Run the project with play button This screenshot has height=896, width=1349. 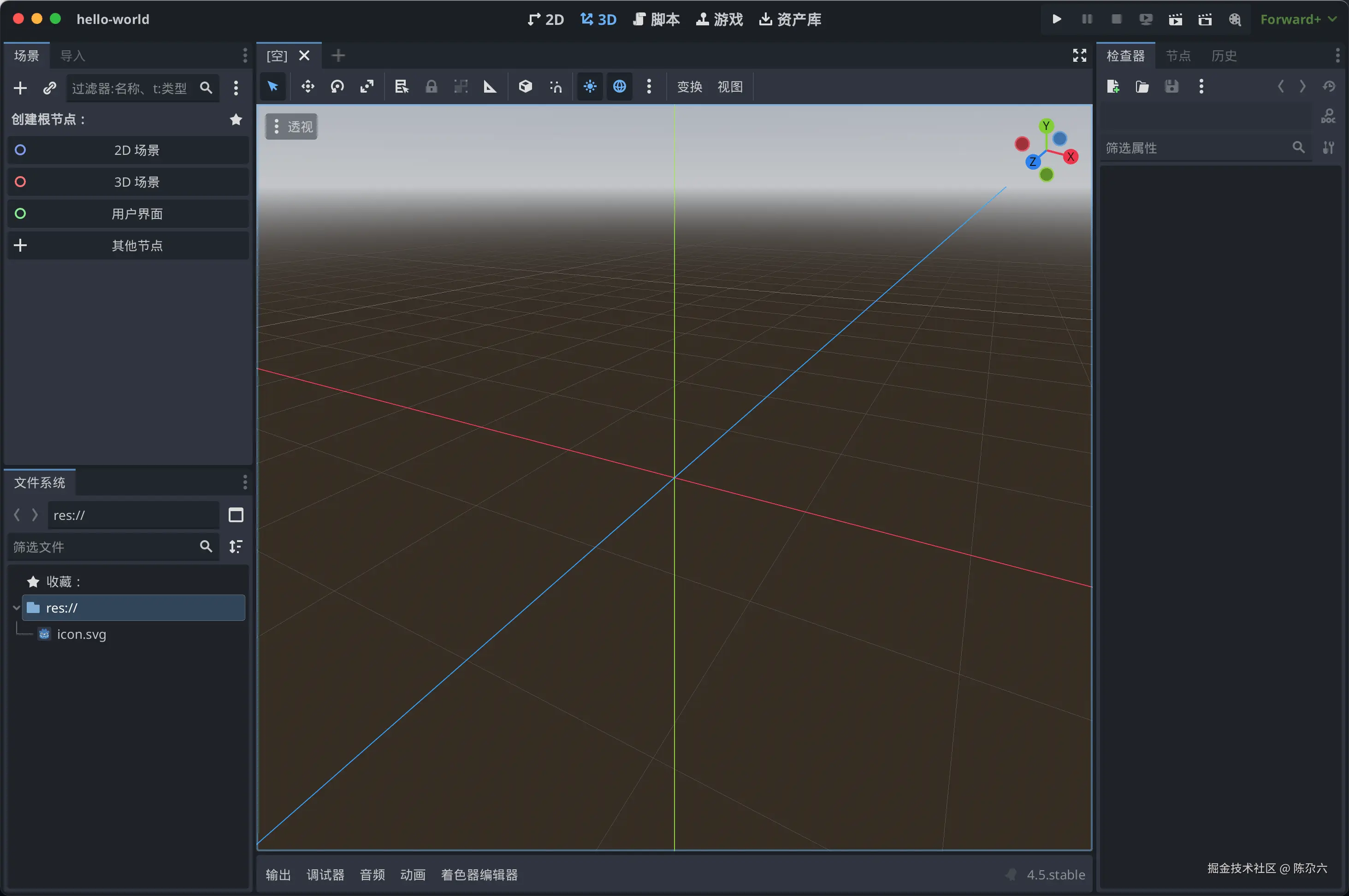tap(1056, 19)
